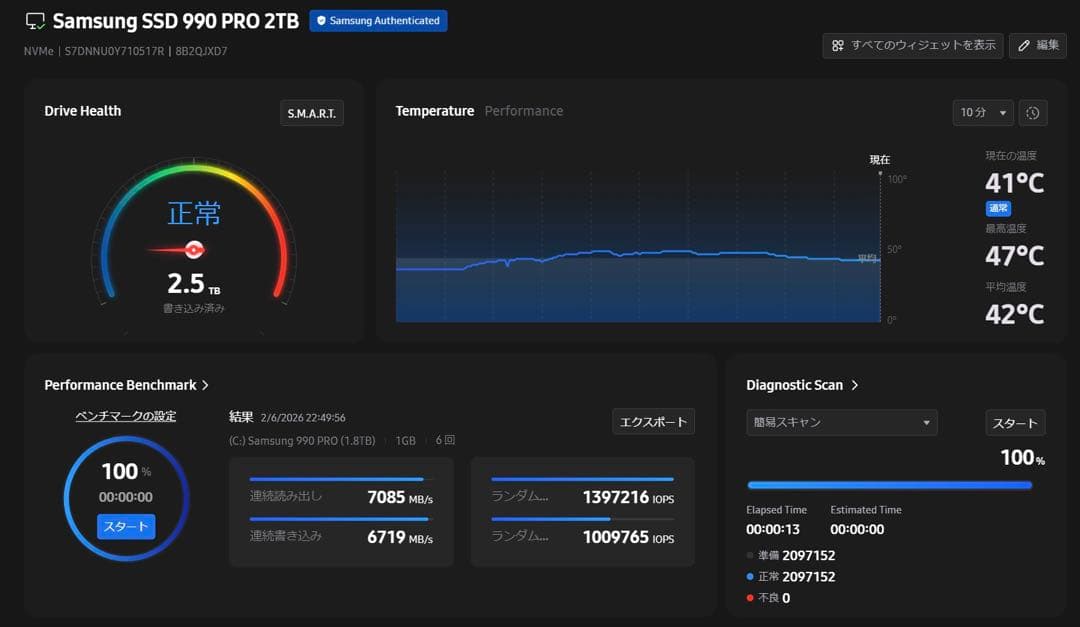Click the widget grid icon in すべてのウィジェットを表示
The width and height of the screenshot is (1080, 627).
(838, 45)
